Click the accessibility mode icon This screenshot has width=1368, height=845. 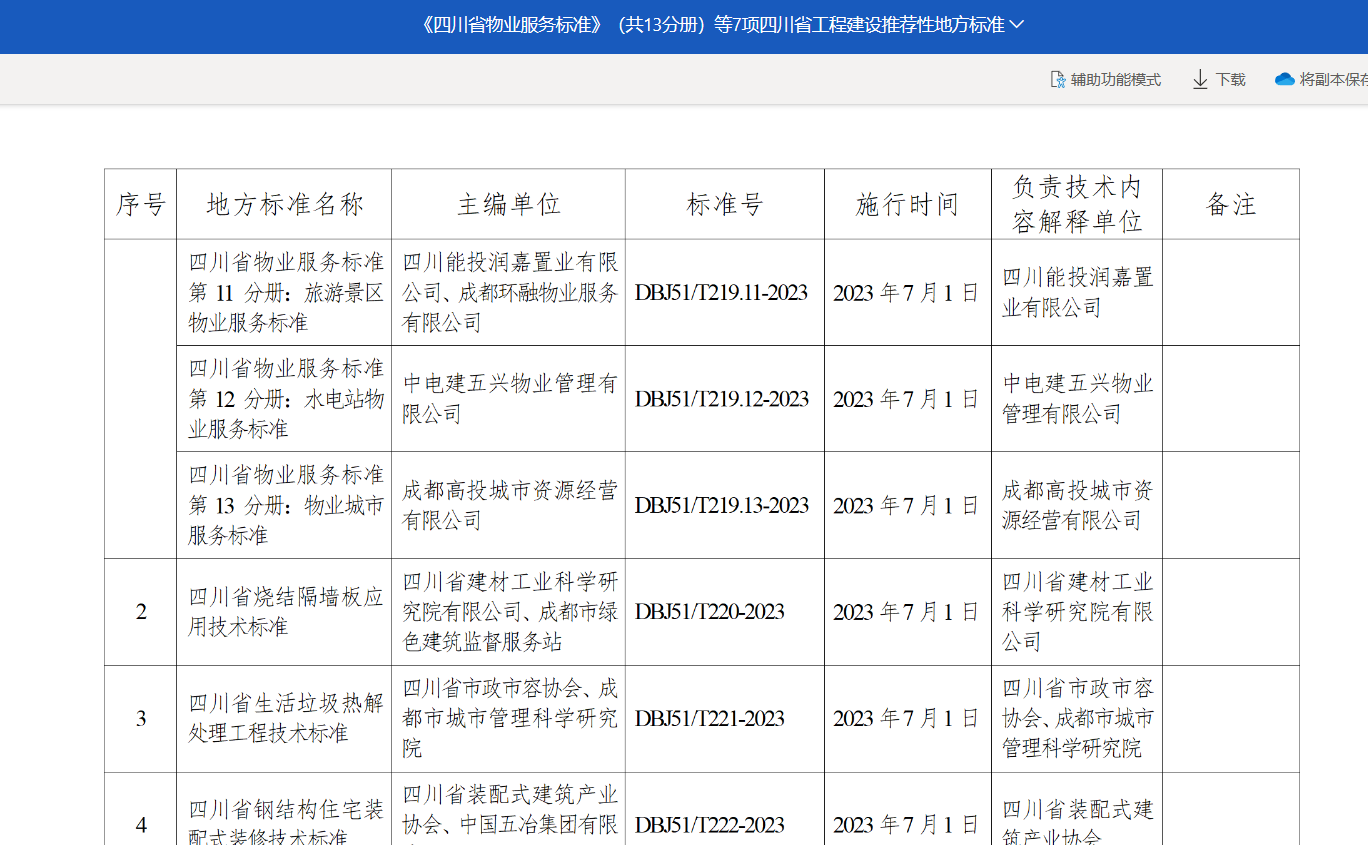1057,79
